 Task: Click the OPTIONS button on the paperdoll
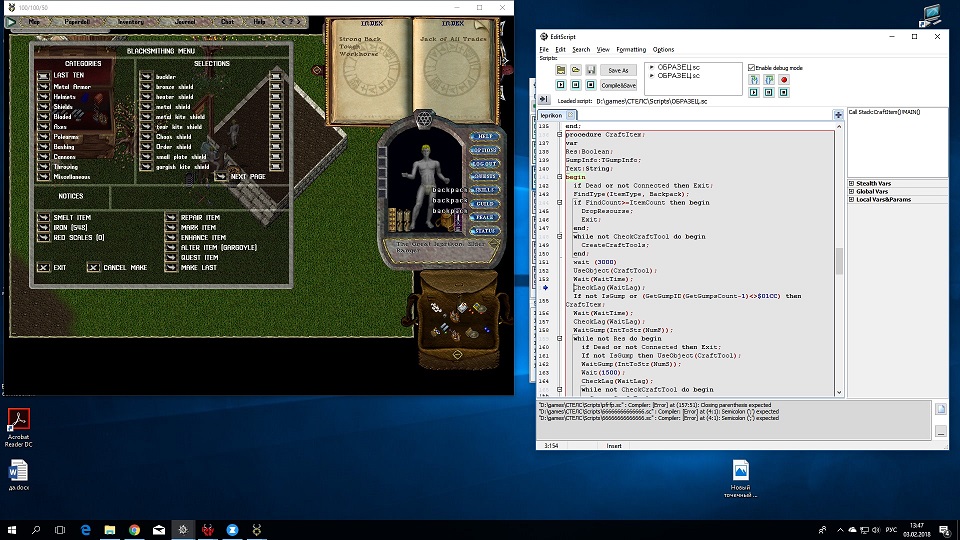coord(484,150)
